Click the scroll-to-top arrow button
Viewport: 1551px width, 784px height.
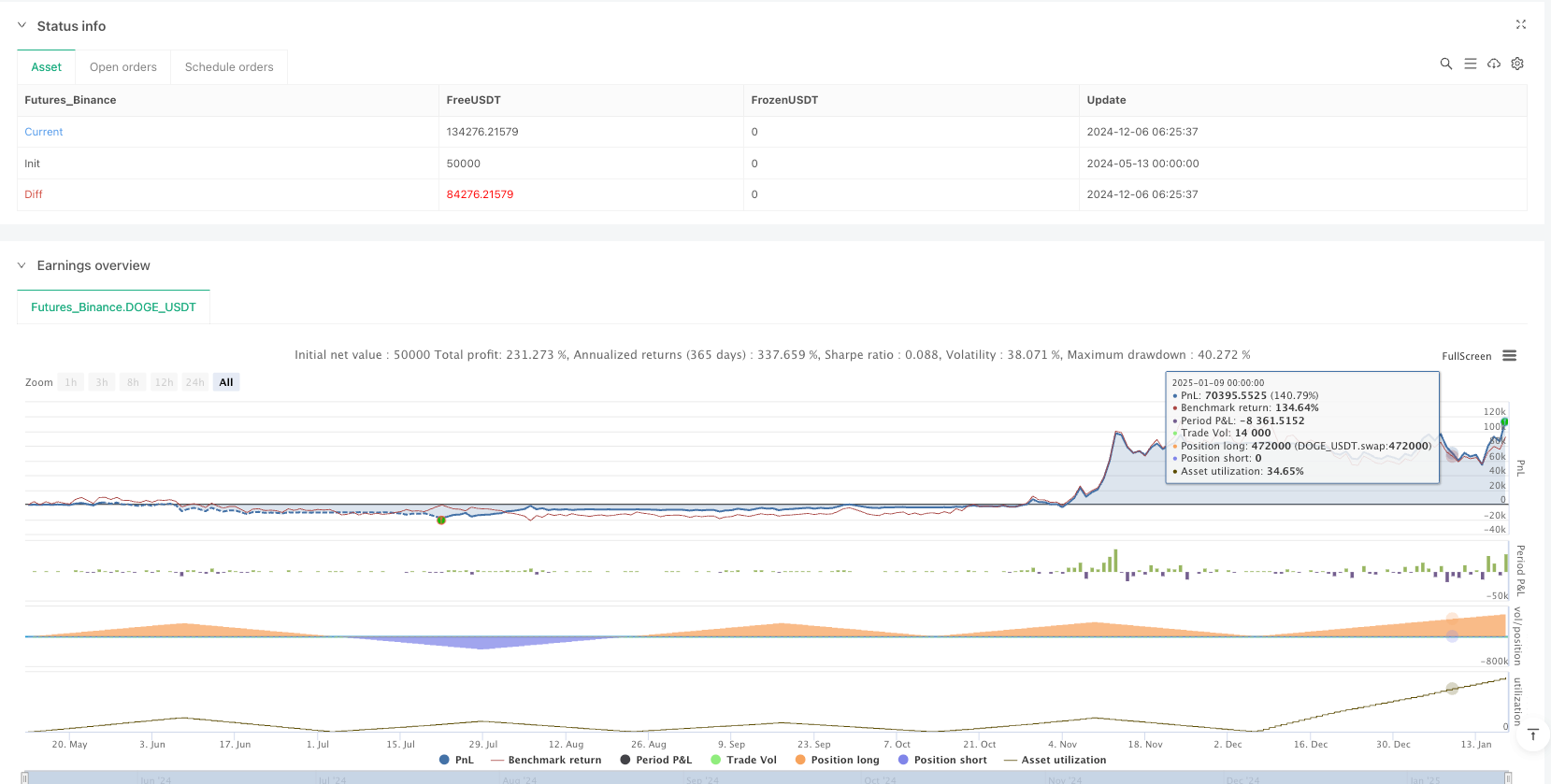coord(1533,735)
